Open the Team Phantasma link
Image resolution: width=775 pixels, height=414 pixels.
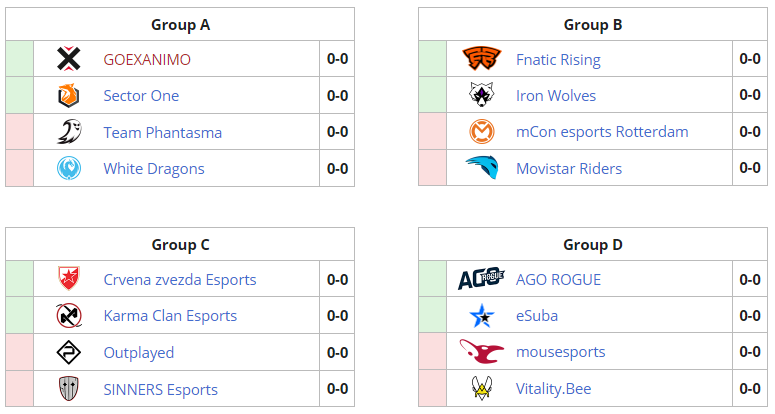click(x=163, y=132)
